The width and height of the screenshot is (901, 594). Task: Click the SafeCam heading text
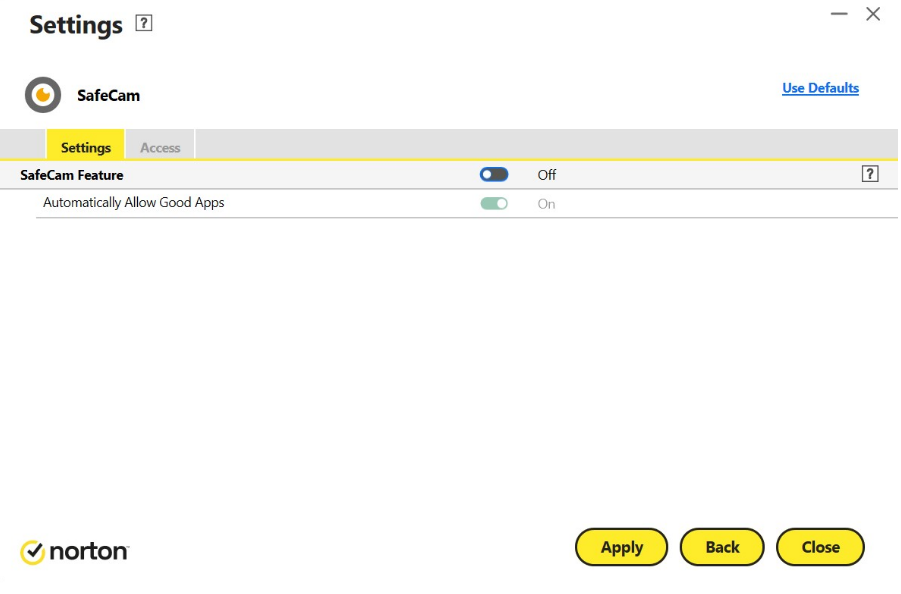click(109, 95)
